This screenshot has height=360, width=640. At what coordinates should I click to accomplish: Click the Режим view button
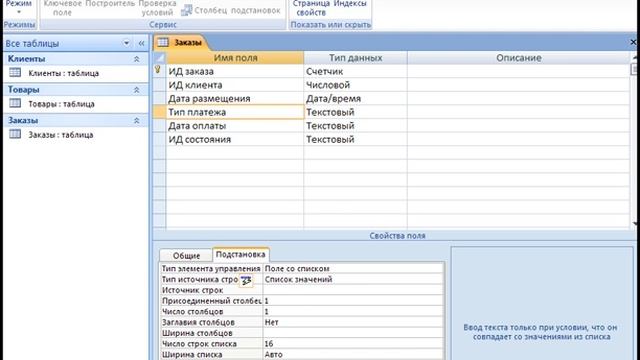click(18, 6)
